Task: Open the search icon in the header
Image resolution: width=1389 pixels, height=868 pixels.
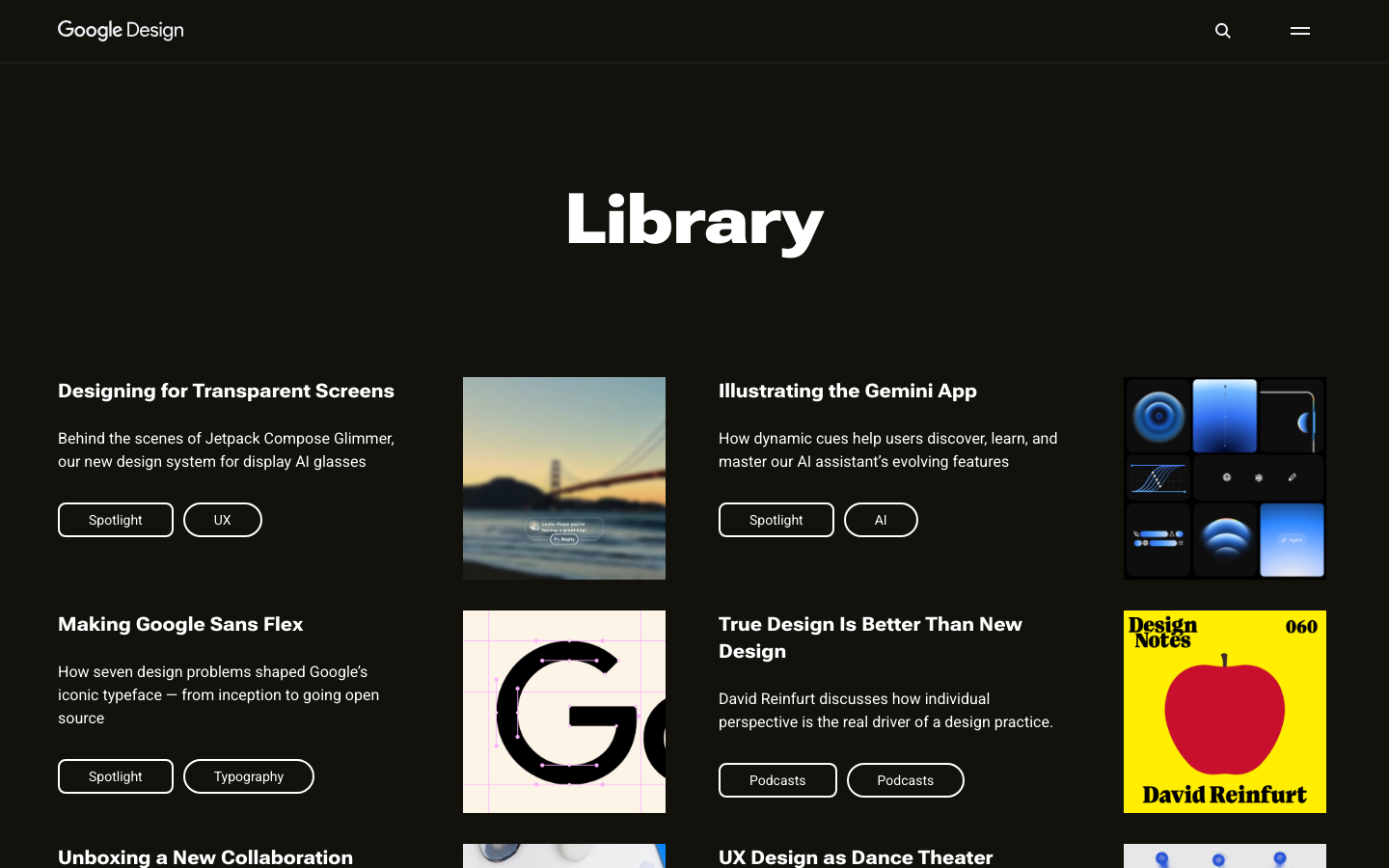Action: click(1222, 31)
